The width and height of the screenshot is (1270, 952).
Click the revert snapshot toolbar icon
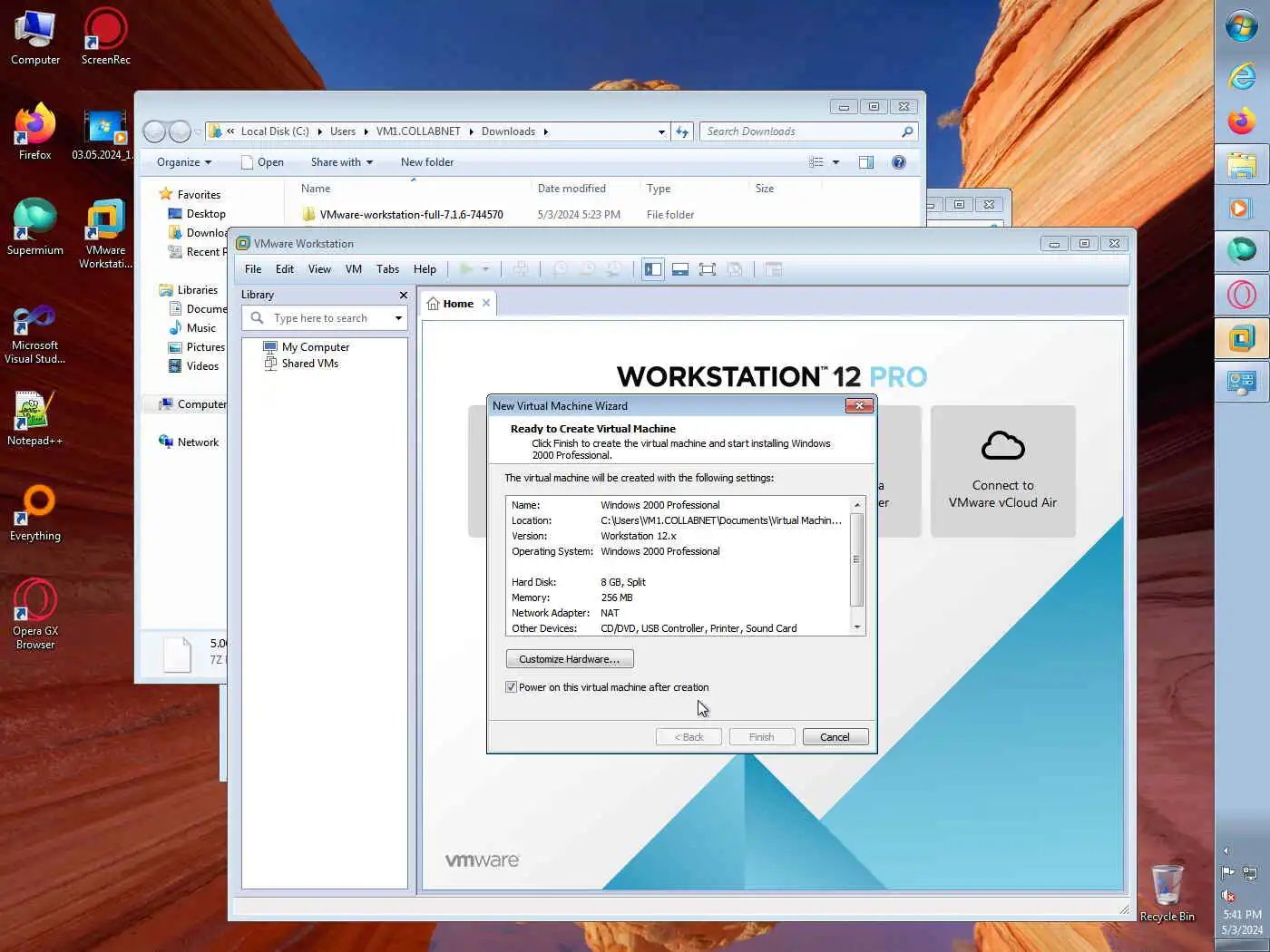(587, 269)
